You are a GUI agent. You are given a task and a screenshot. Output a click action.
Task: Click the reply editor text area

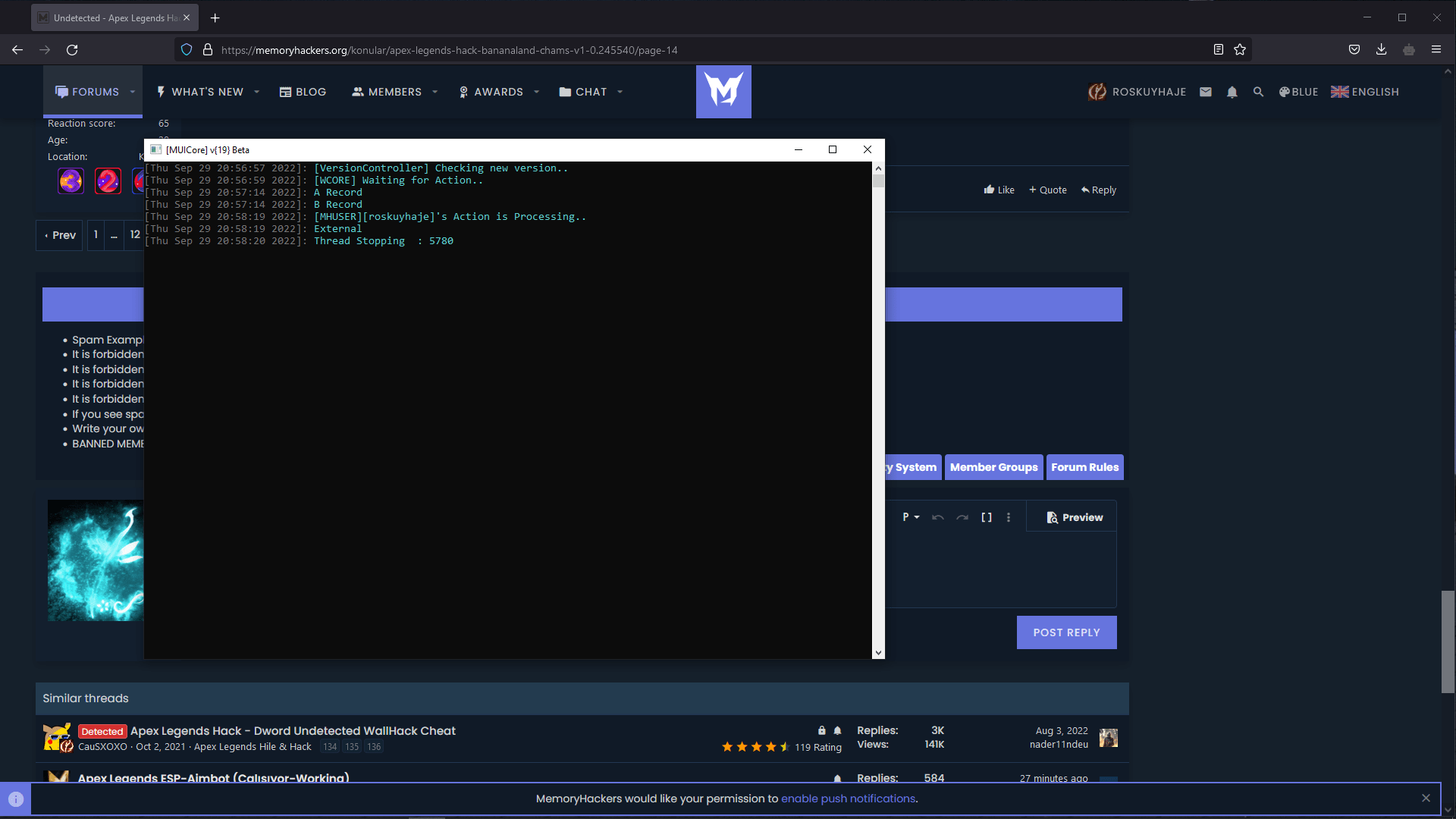coord(1000,569)
